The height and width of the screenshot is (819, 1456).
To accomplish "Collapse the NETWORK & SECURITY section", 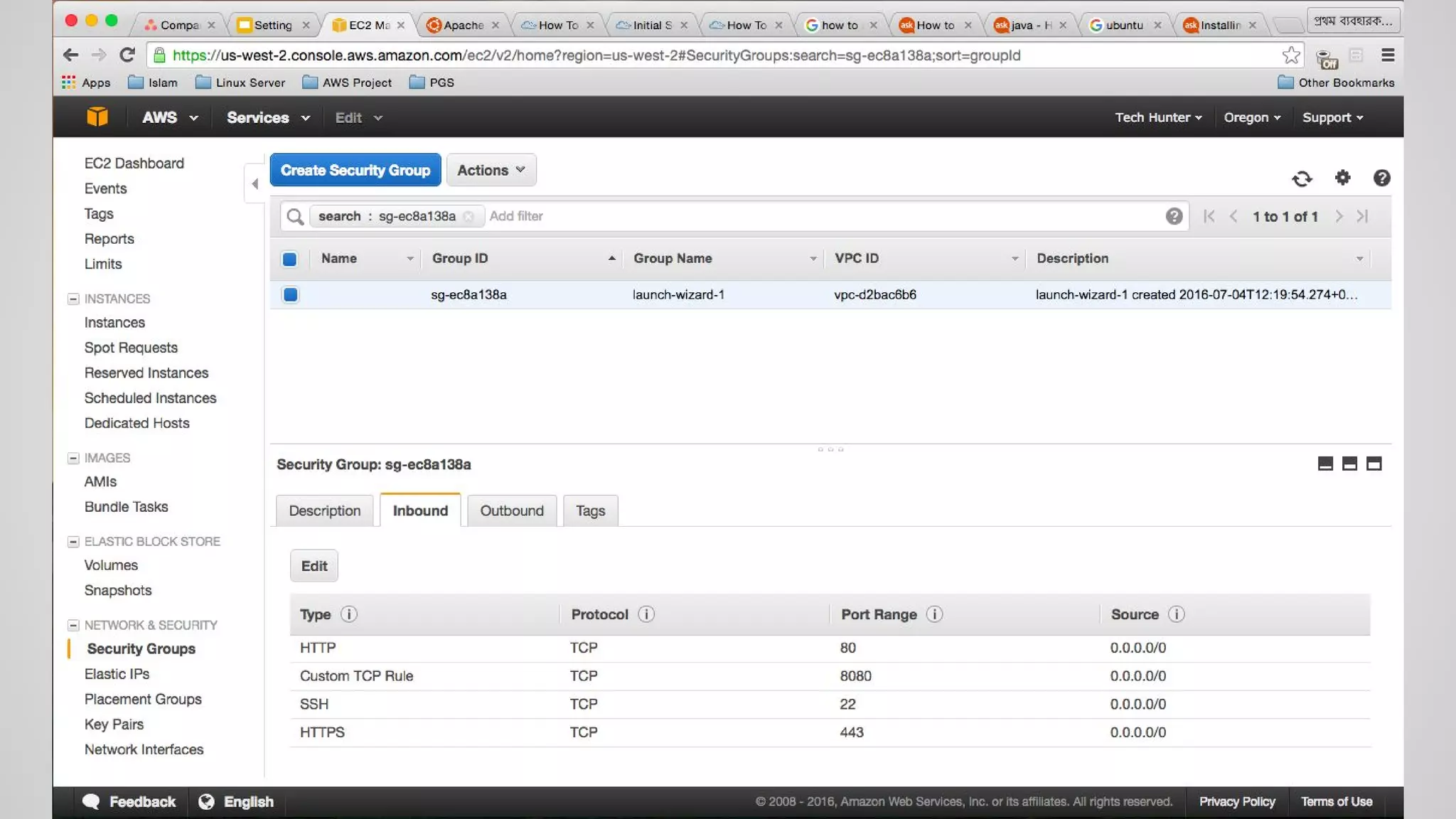I will 73,626.
